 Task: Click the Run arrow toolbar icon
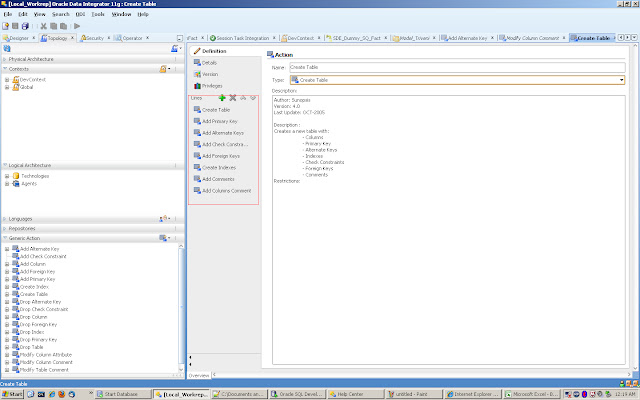point(77,26)
